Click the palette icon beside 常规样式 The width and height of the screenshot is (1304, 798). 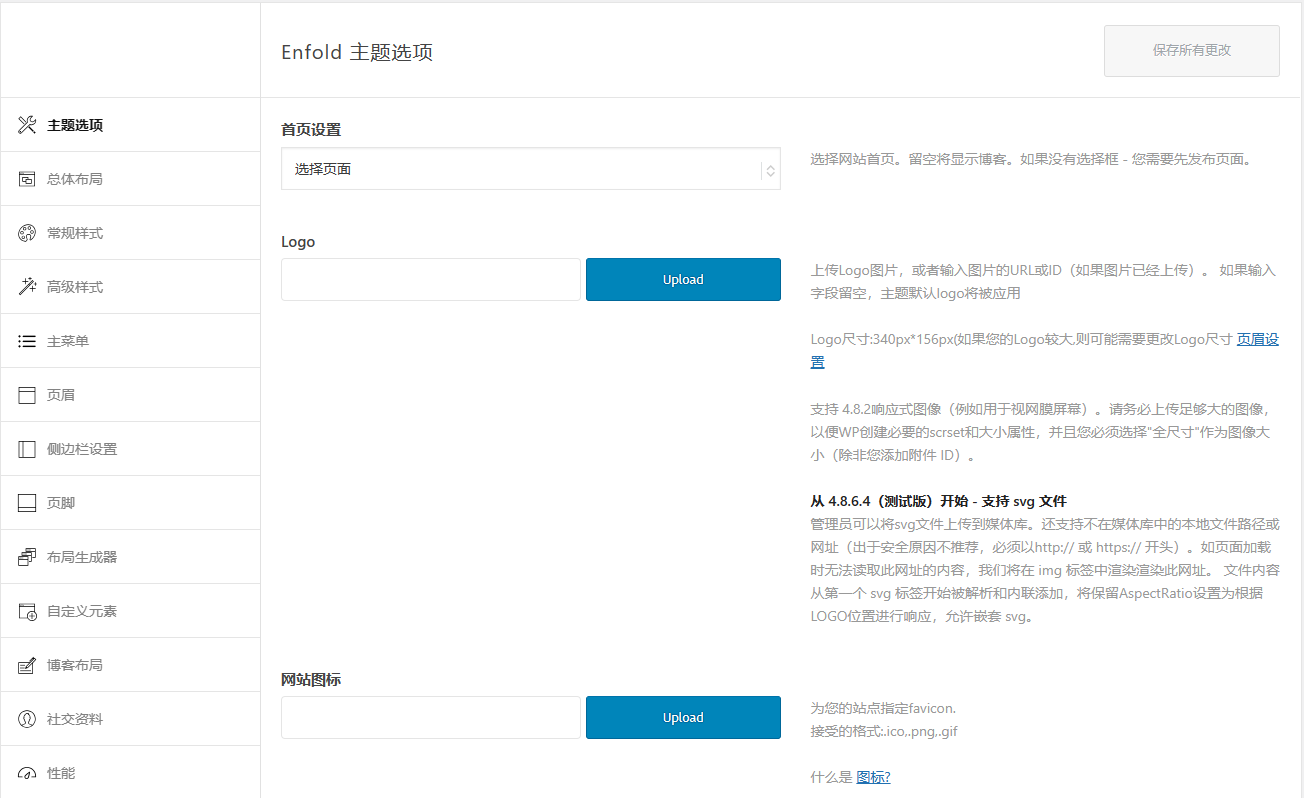tap(27, 233)
